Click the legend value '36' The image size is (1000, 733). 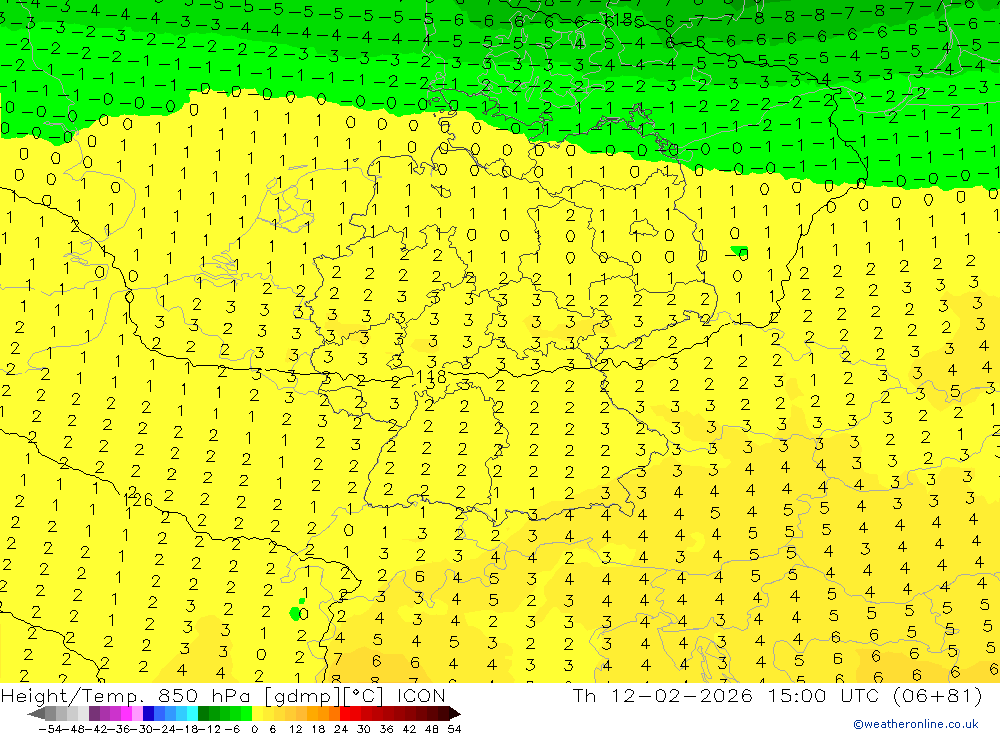[x=386, y=729]
